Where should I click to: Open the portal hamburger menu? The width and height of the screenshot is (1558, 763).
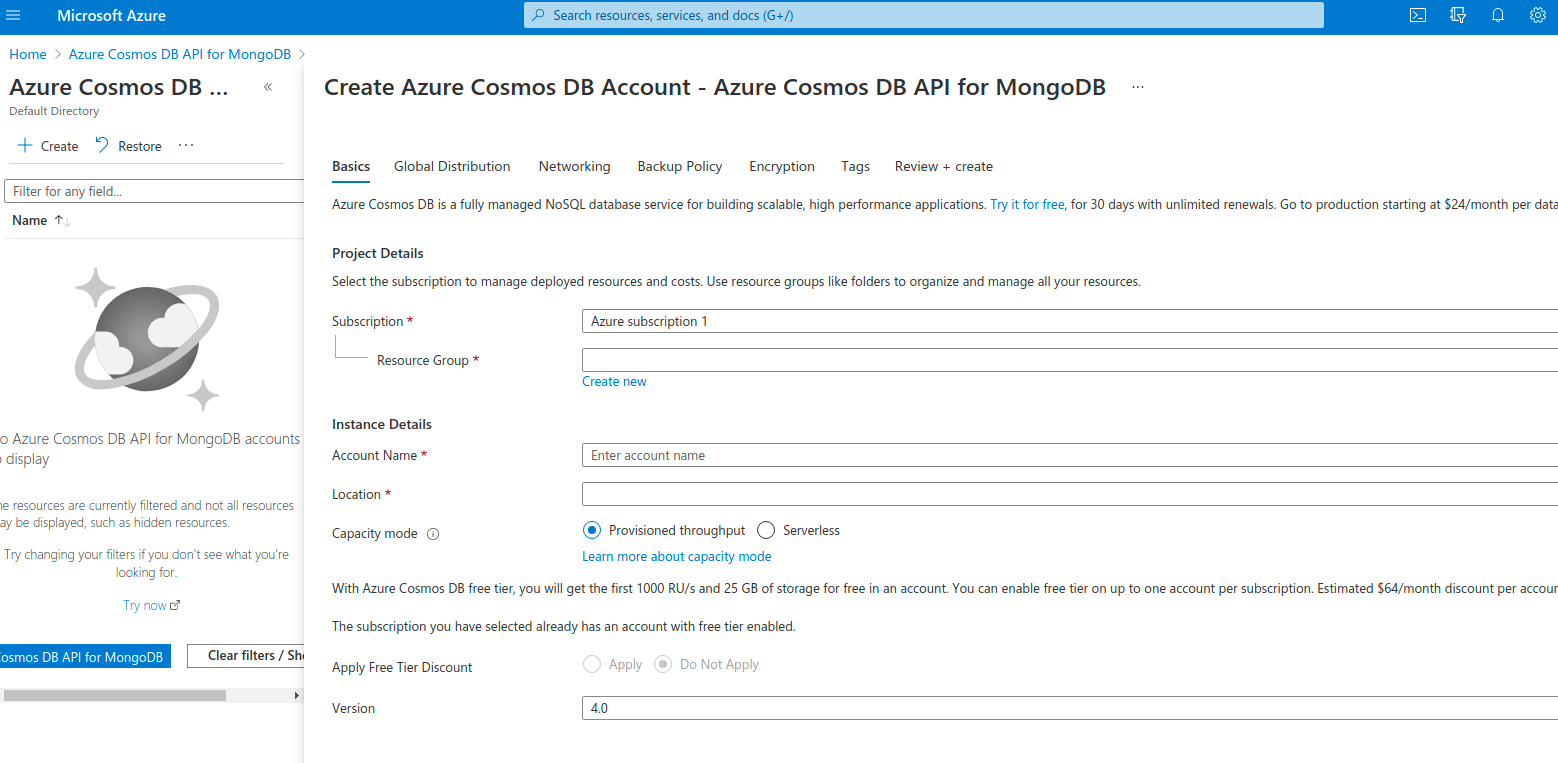point(13,15)
